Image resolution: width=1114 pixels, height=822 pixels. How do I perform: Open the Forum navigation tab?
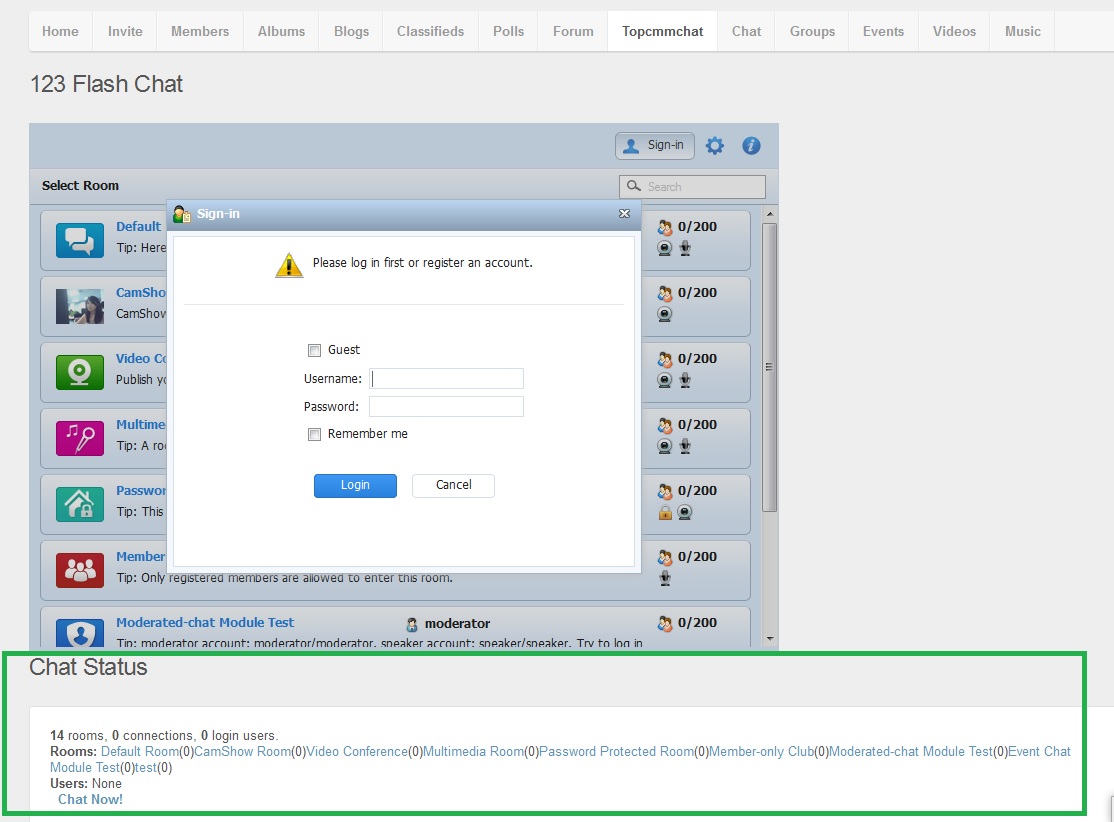572,31
